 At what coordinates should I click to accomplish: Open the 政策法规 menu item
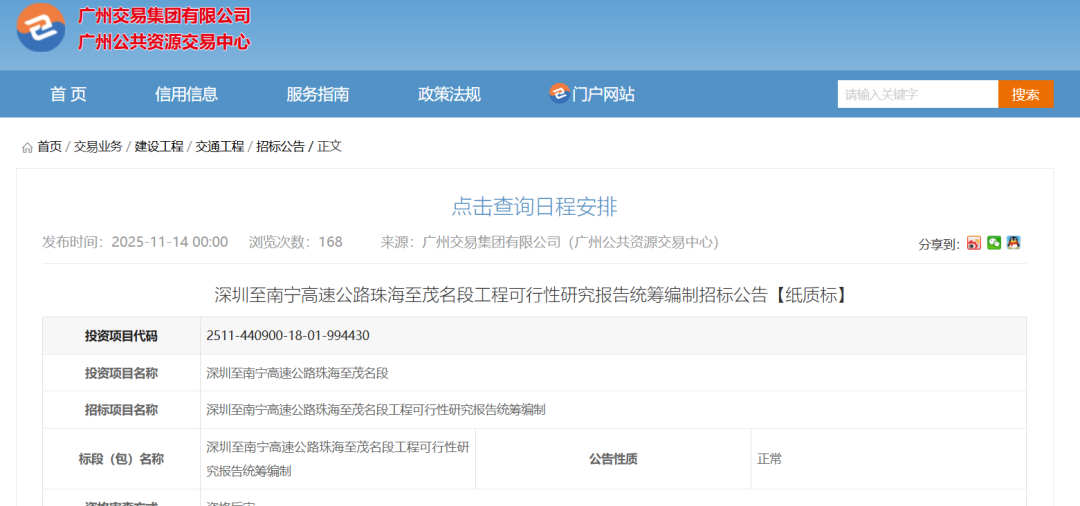click(x=449, y=94)
